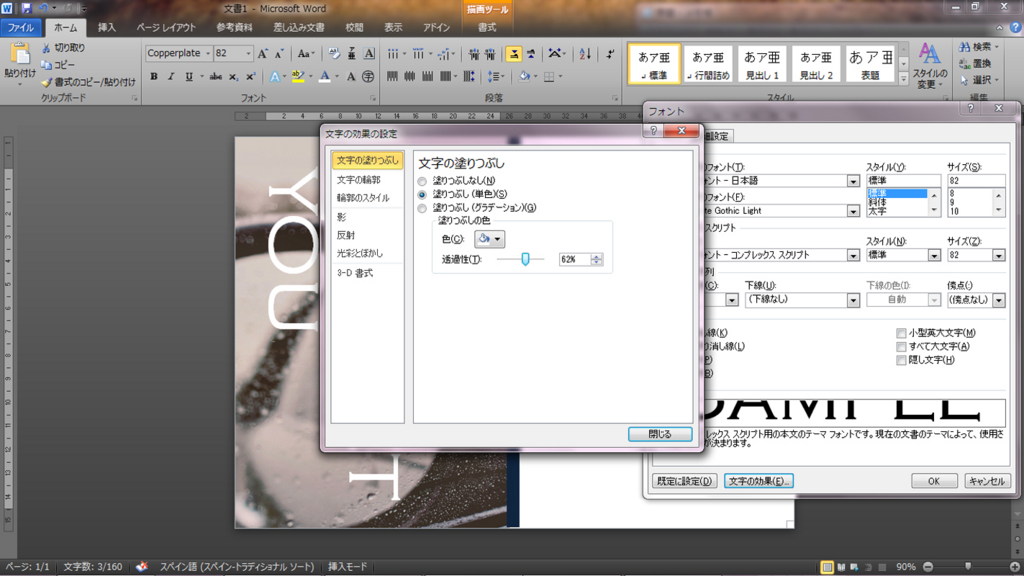Switch to References (参考資料) tab
This screenshot has height=576, width=1024.
pos(234,27)
